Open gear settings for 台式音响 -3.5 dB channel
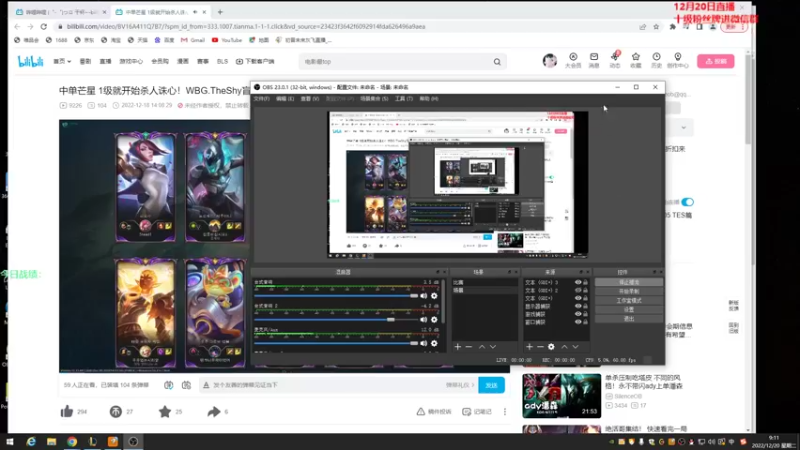This screenshot has height=450, width=800. point(434,296)
